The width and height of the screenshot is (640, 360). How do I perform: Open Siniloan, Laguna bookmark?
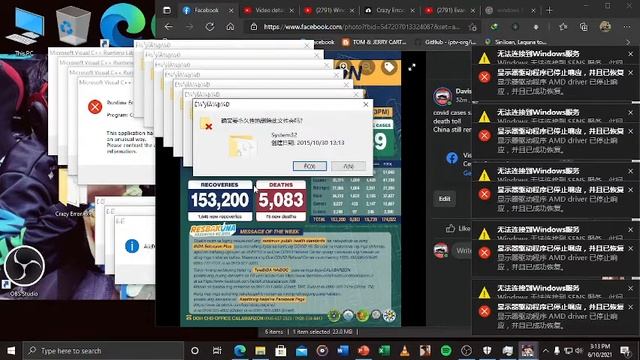click(516, 42)
